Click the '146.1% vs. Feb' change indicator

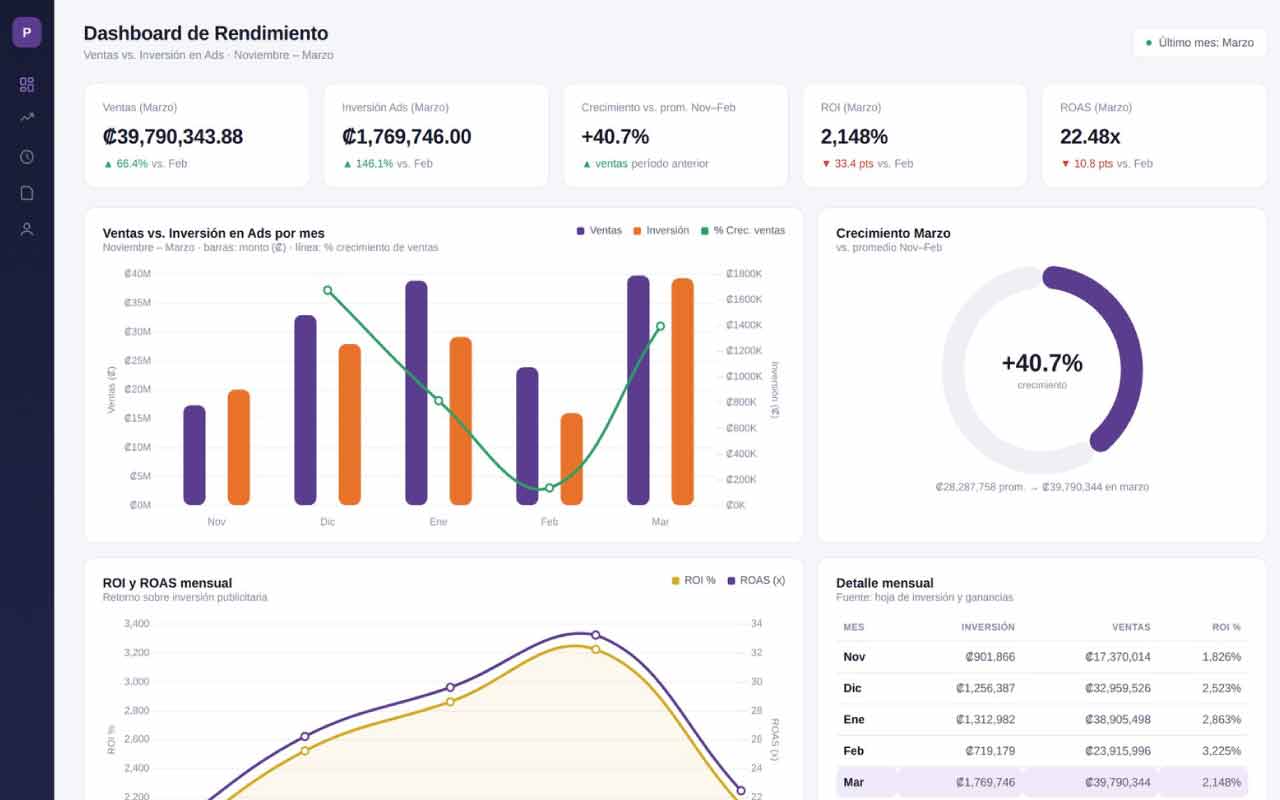pyautogui.click(x=387, y=164)
